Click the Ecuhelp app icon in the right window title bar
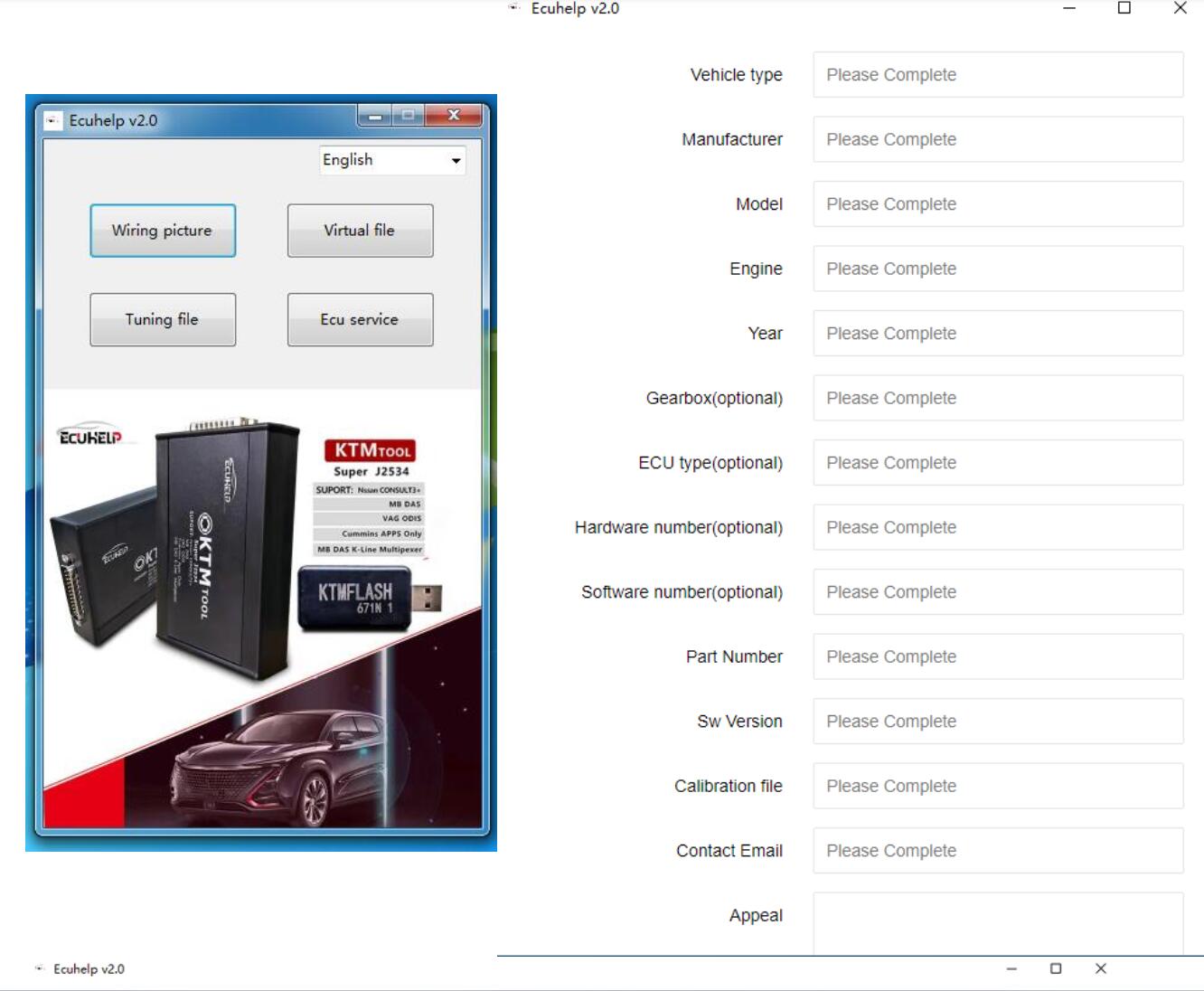The image size is (1204, 991). point(513,8)
